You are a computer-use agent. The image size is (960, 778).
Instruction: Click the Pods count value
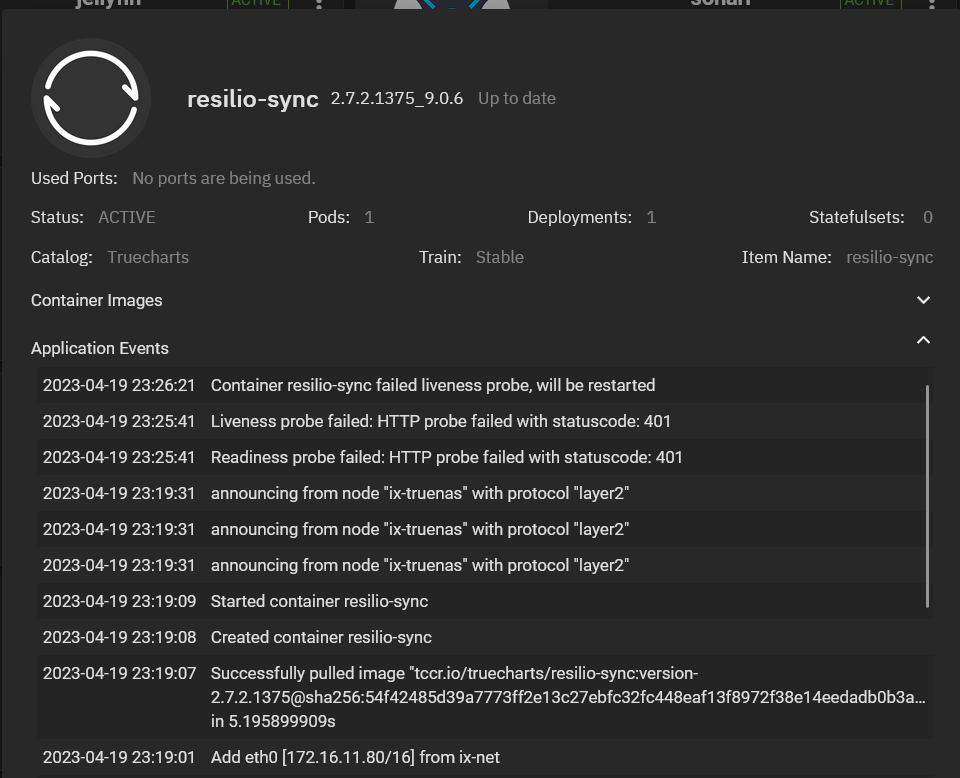tap(369, 217)
